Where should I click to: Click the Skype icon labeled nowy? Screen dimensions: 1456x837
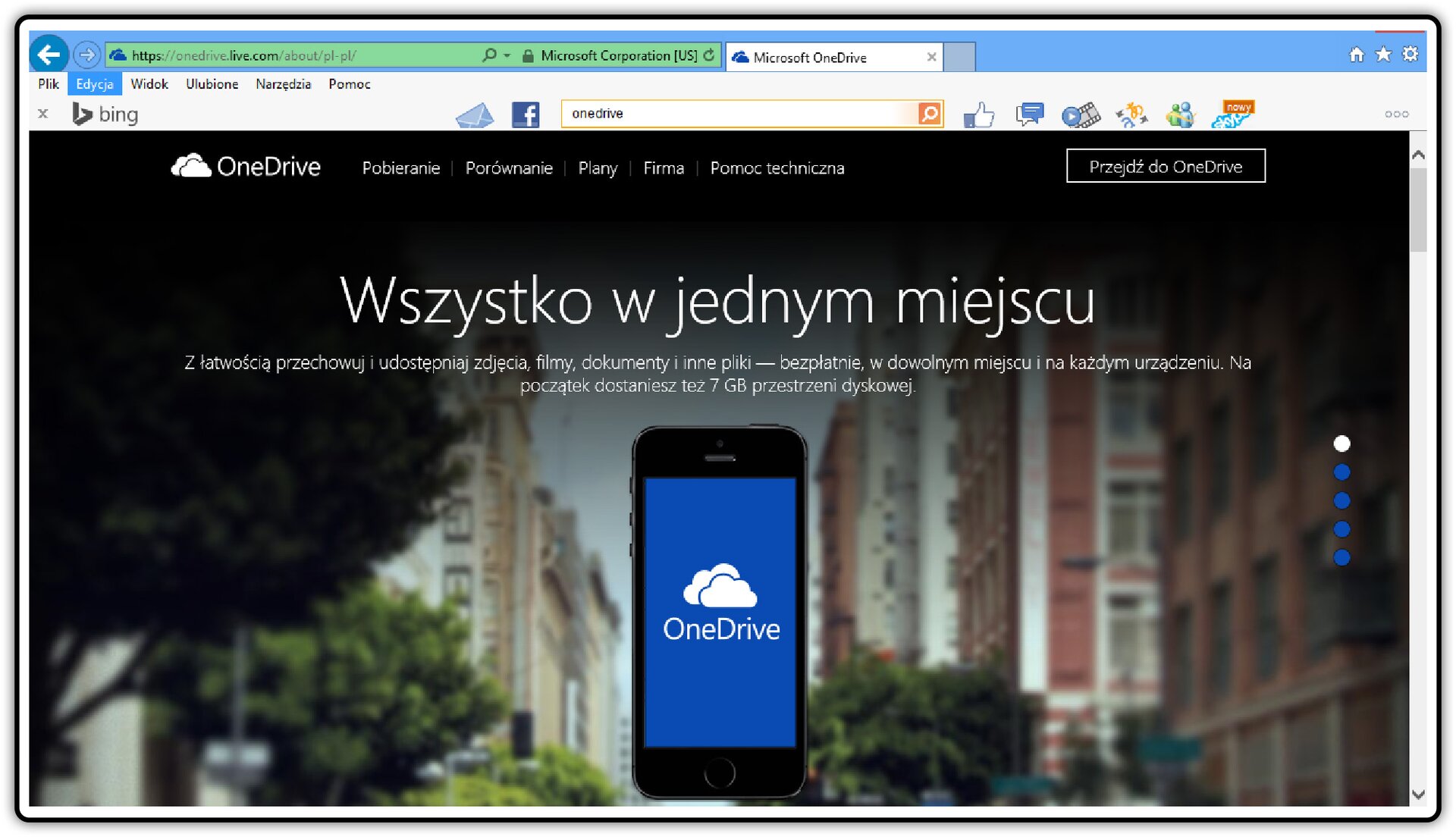1233,114
